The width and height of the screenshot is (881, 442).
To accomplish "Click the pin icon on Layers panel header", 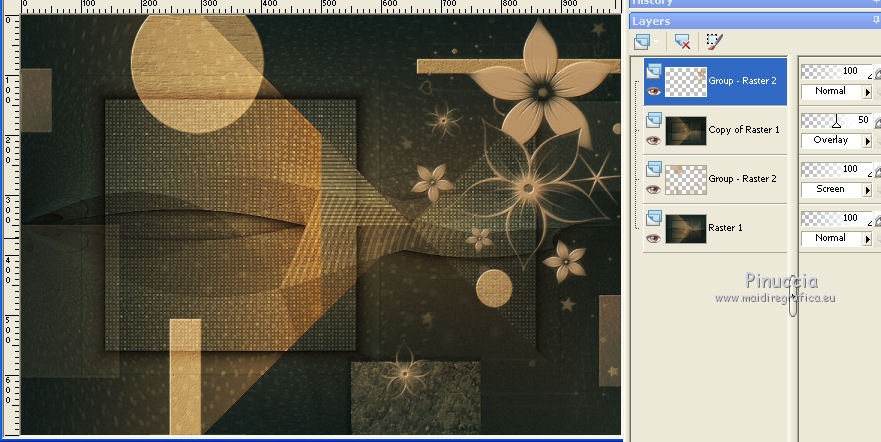I will point(874,21).
